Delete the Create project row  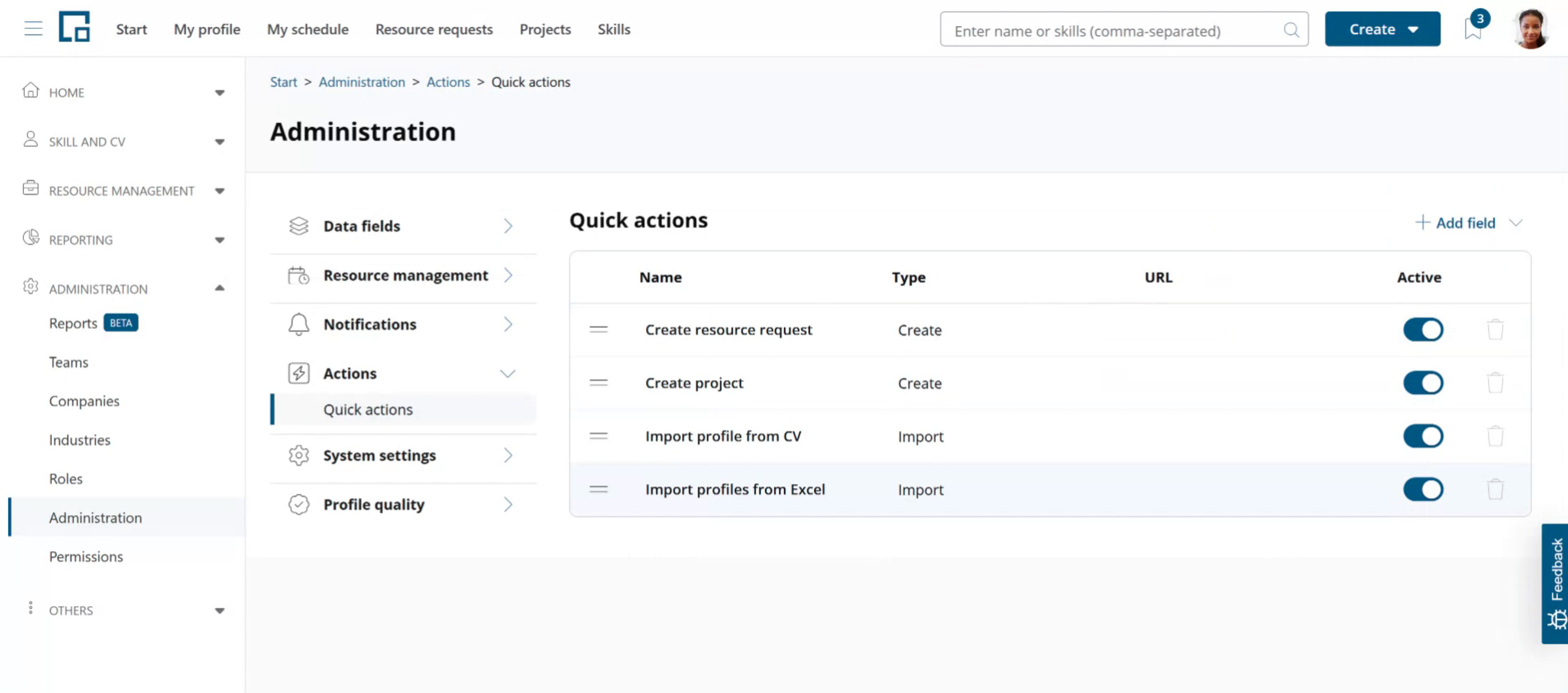tap(1496, 383)
